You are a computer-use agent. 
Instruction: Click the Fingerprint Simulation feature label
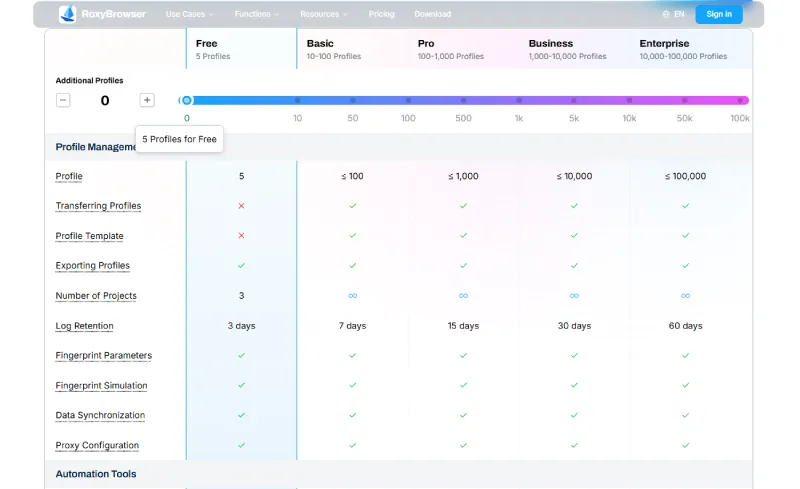(x=102, y=385)
